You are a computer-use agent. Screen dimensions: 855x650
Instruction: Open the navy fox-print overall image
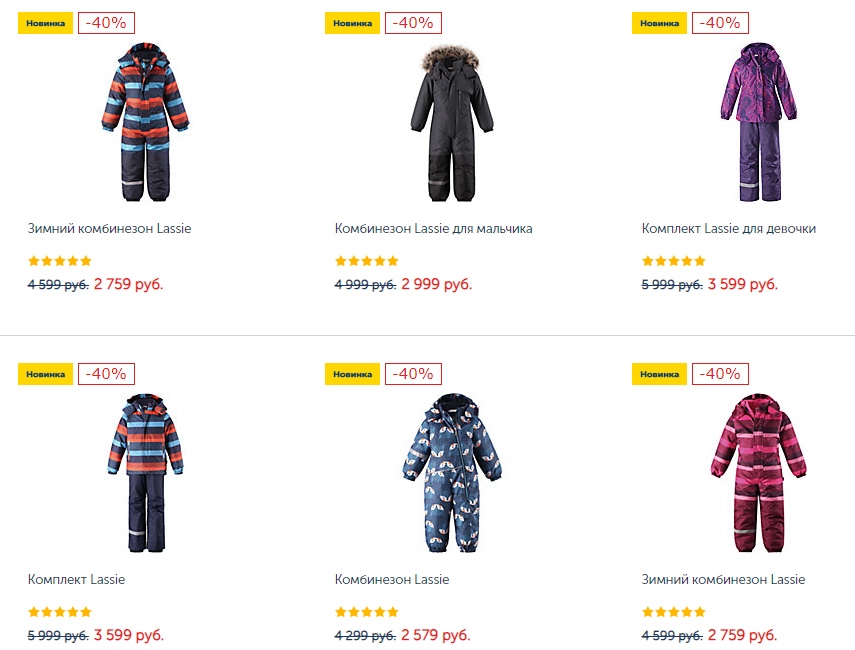451,473
